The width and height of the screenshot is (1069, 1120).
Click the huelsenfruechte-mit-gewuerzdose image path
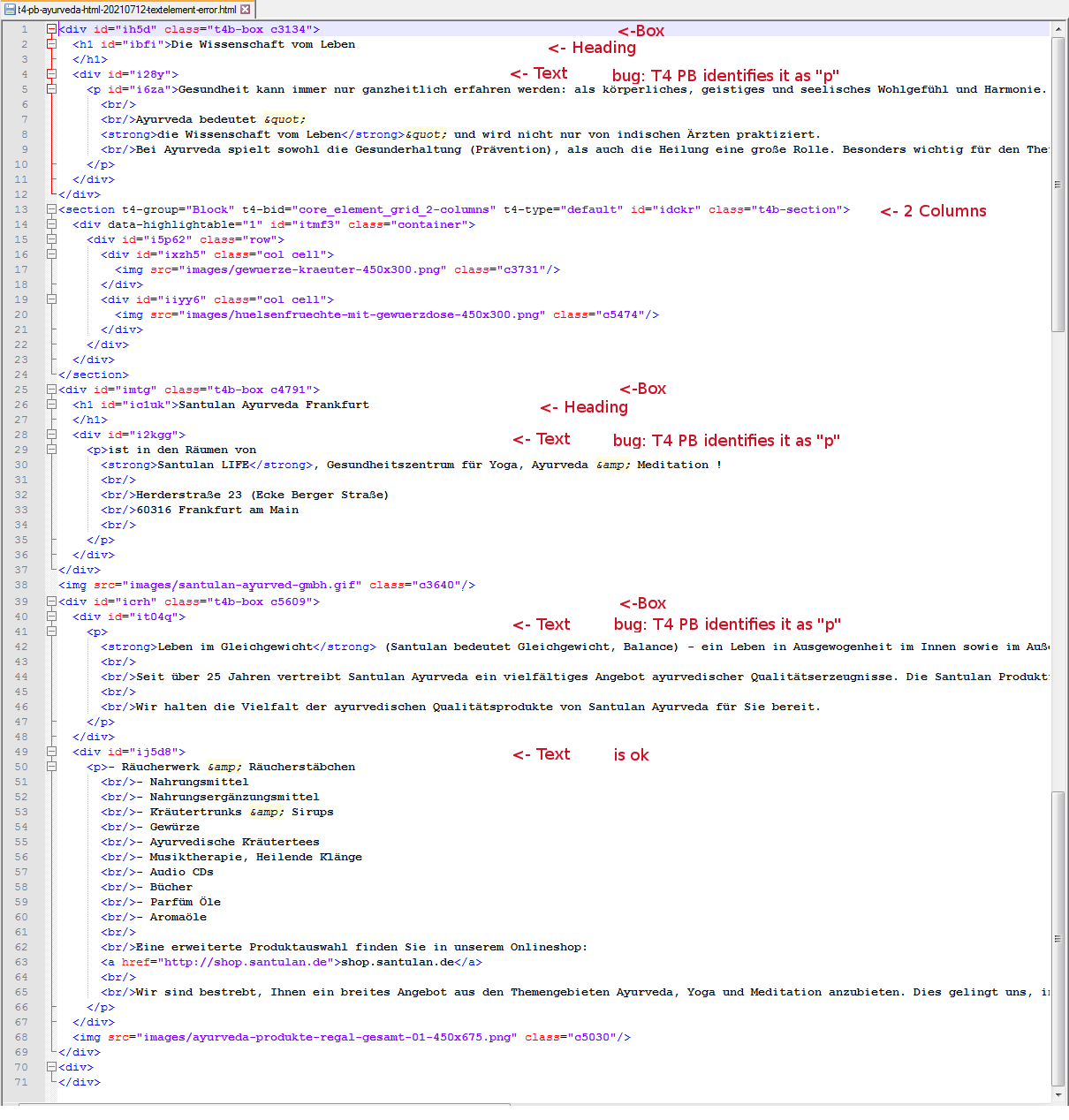(363, 314)
